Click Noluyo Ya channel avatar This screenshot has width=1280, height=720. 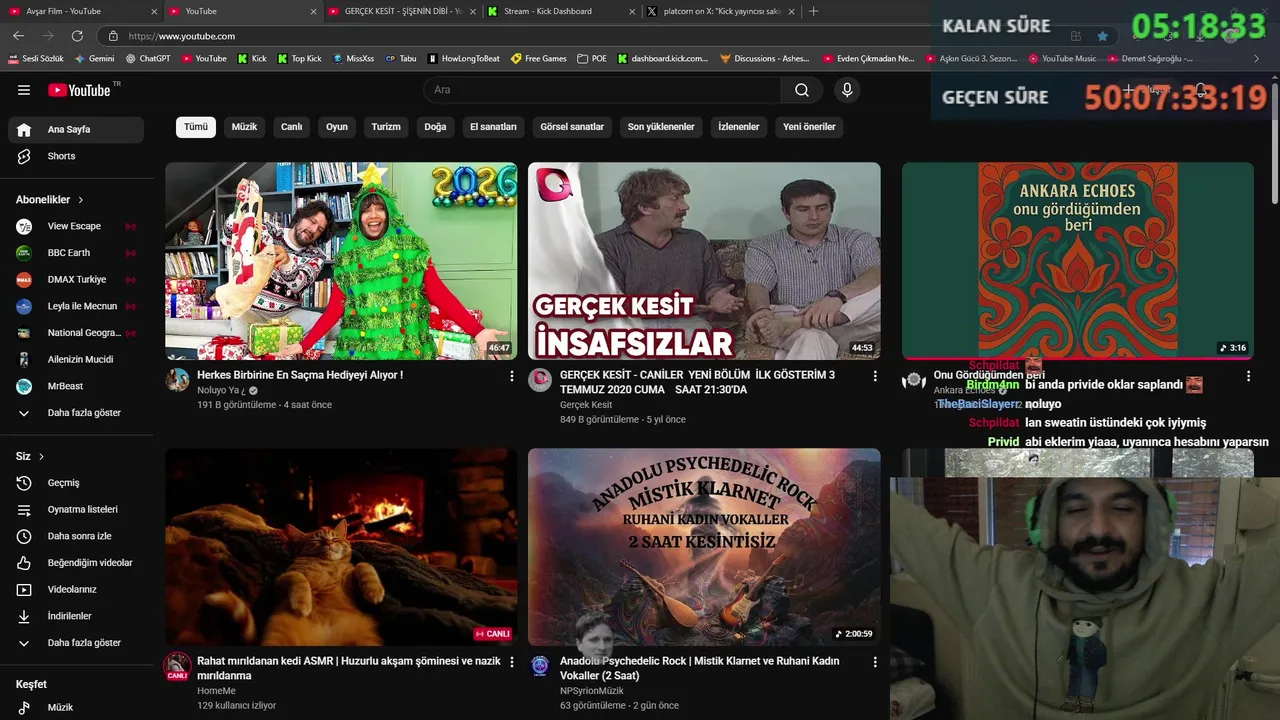[178, 380]
